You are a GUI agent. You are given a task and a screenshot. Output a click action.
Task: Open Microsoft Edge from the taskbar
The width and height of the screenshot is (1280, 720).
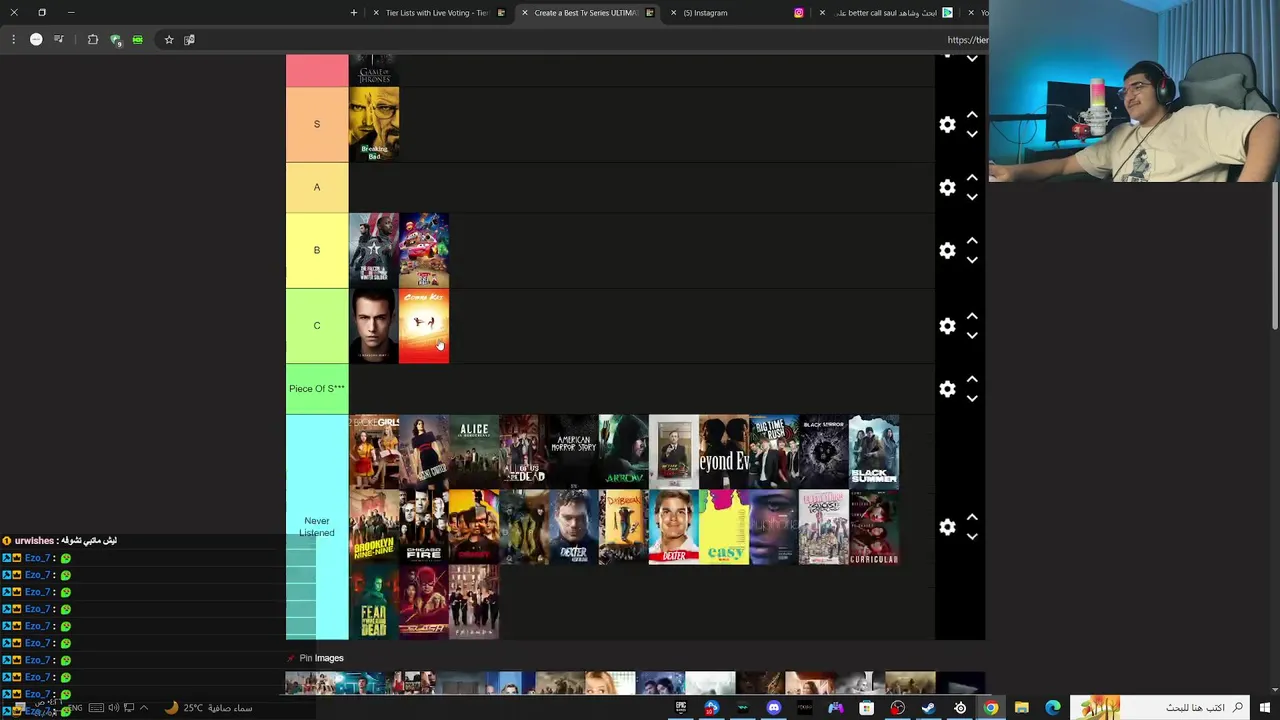[1052, 708]
